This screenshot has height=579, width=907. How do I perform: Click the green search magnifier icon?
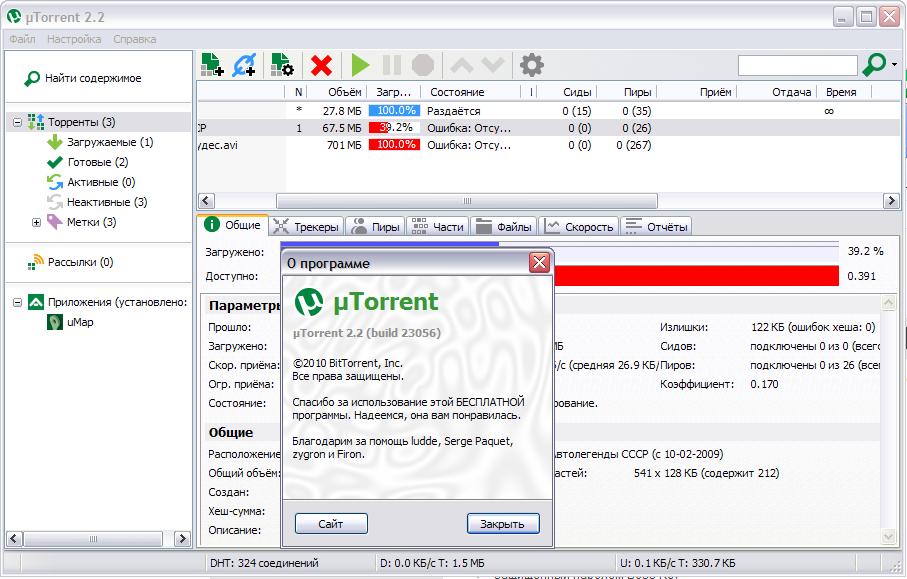[873, 65]
